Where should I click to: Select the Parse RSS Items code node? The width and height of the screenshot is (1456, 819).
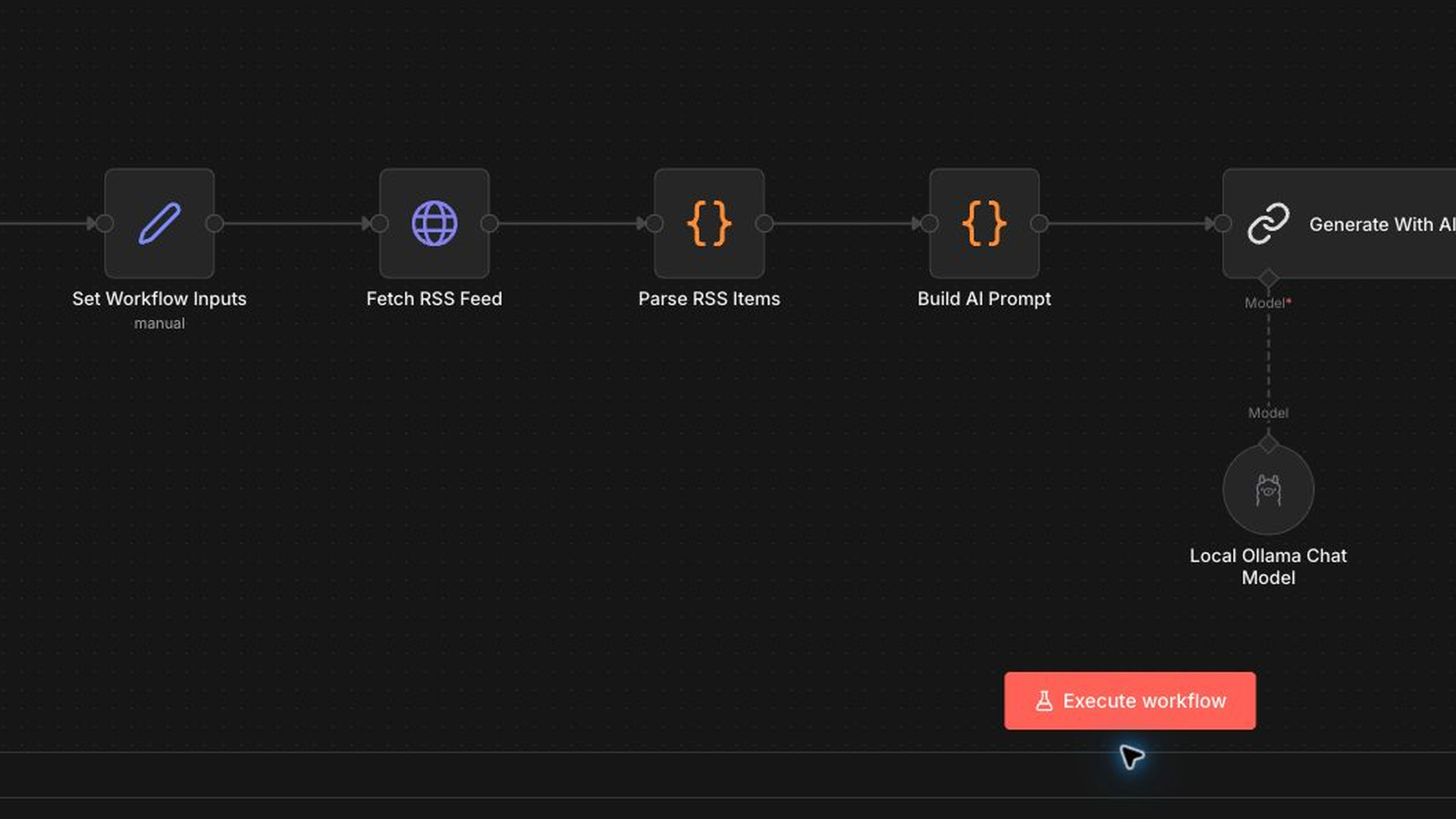pyautogui.click(x=709, y=223)
